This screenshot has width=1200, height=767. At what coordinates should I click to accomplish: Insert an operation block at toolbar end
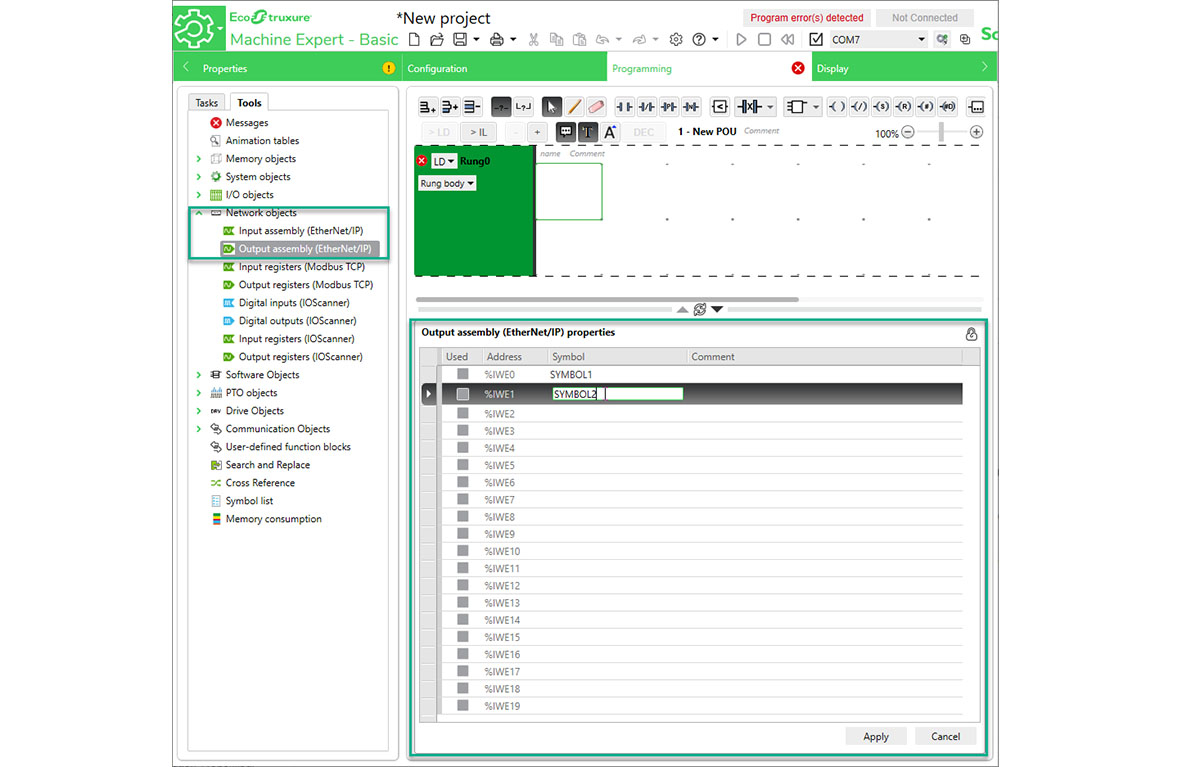976,106
